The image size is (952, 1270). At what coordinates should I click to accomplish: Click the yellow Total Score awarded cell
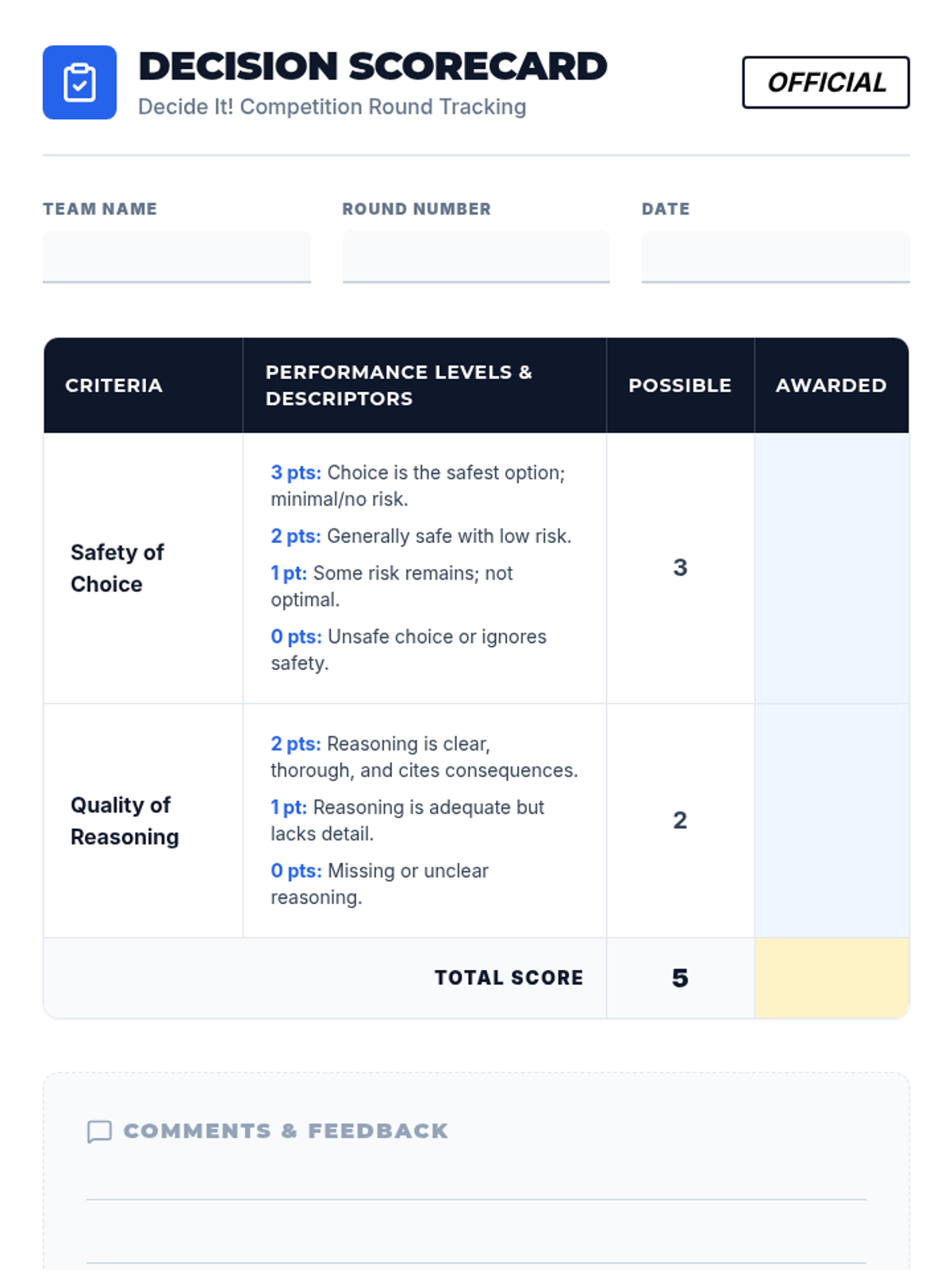pos(831,978)
